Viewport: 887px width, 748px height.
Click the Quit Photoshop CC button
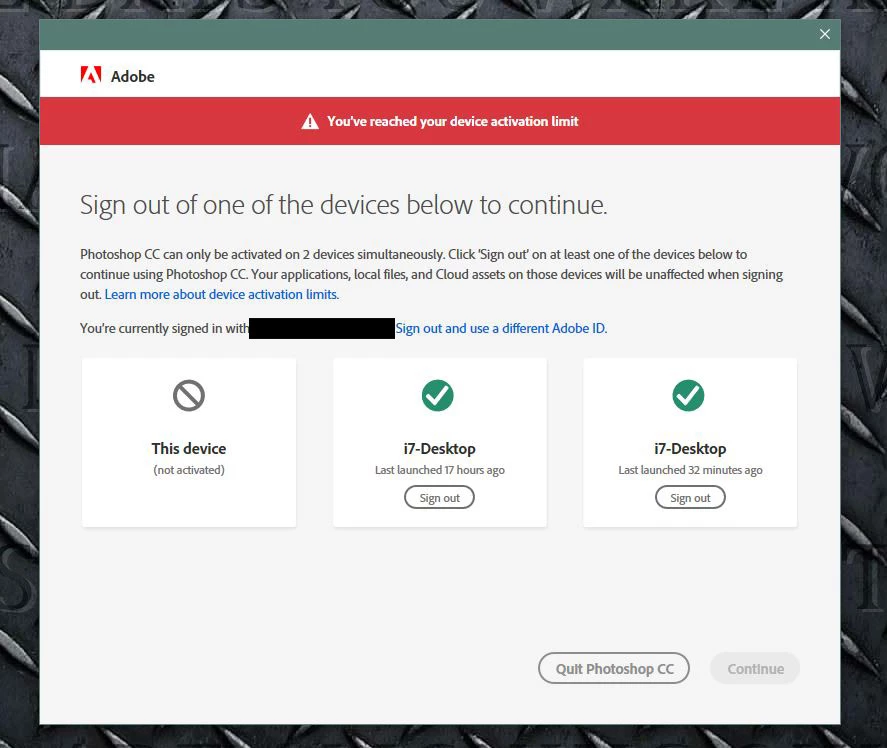(614, 668)
